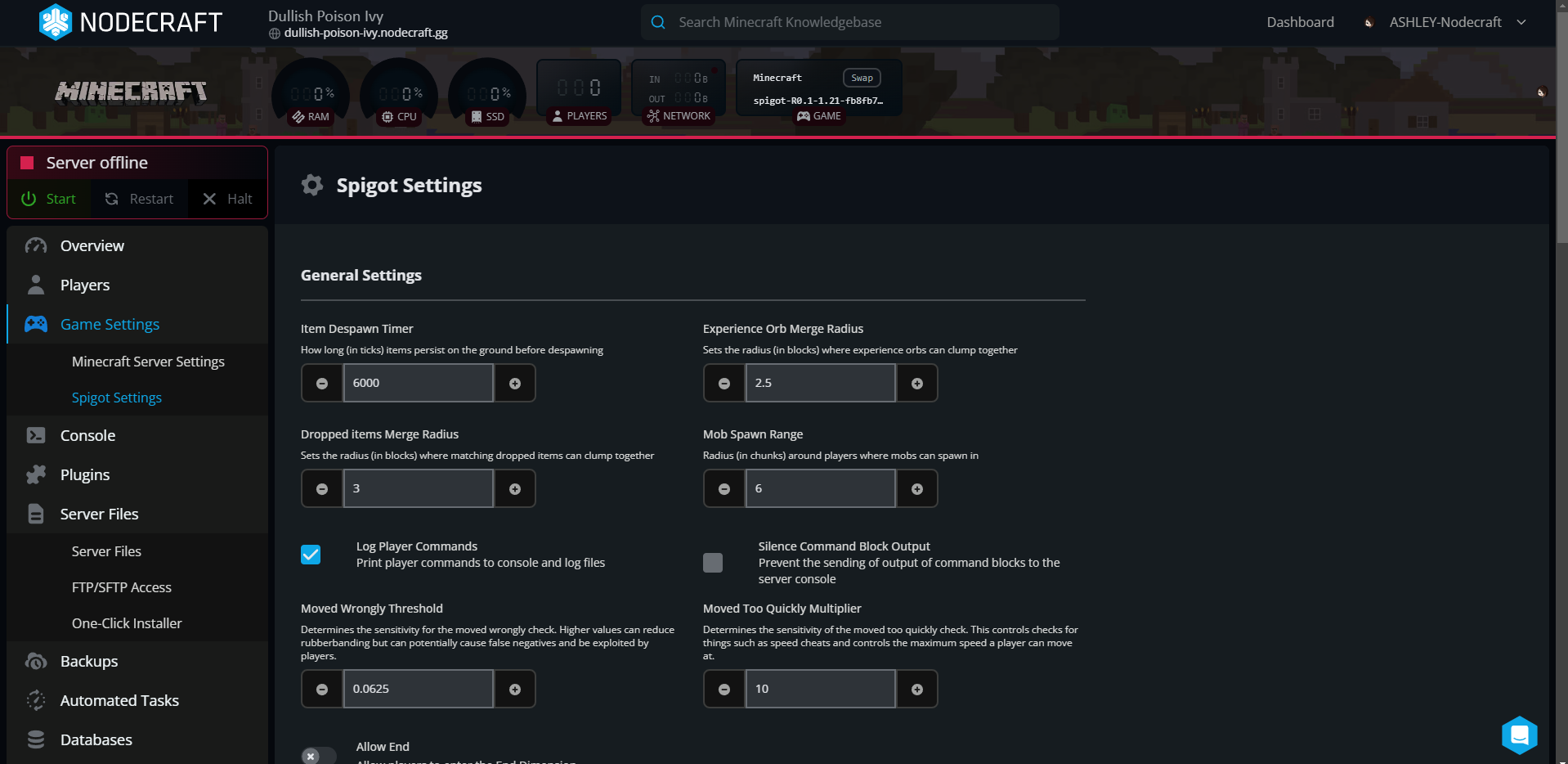1568x764 pixels.
Task: Click the Minecraft logo banner
Action: [x=131, y=92]
